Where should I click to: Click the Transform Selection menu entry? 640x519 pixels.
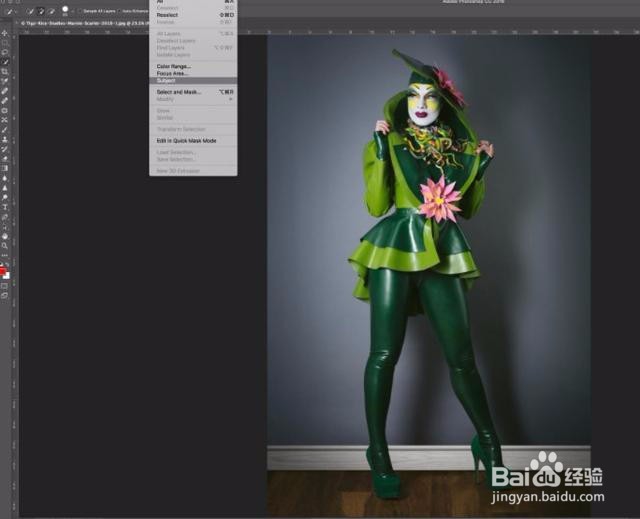(193, 129)
